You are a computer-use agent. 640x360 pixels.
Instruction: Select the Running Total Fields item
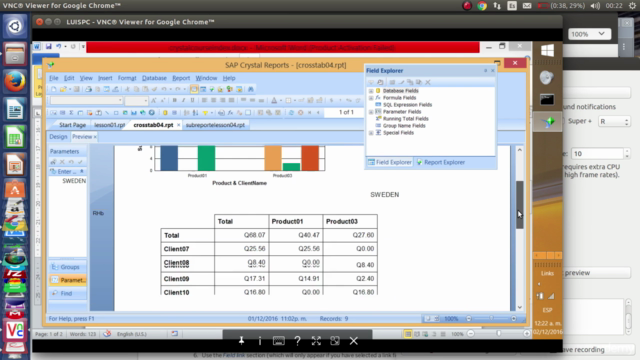tap(406, 119)
